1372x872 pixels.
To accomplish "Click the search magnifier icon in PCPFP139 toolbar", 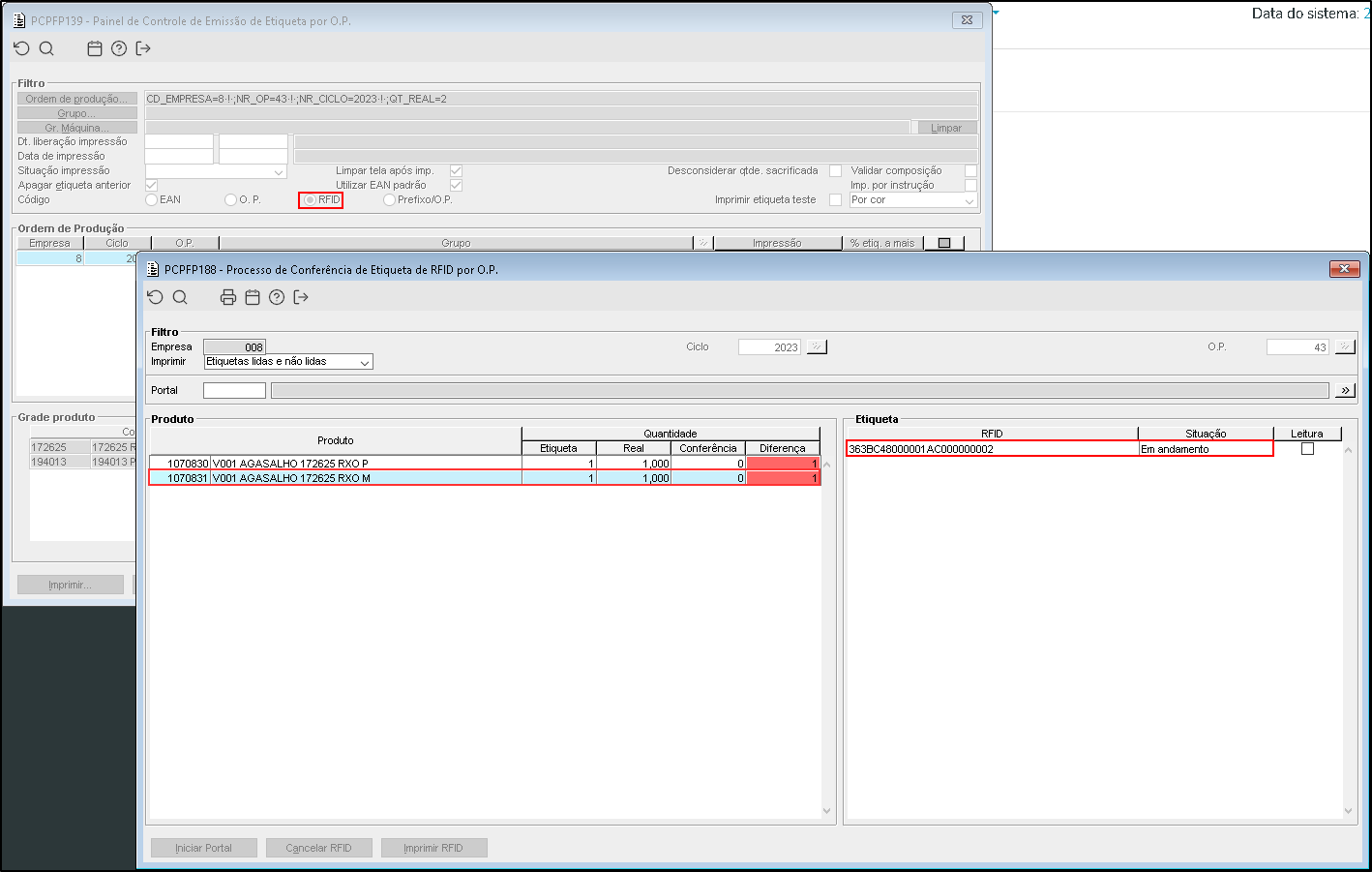I will click(x=46, y=48).
